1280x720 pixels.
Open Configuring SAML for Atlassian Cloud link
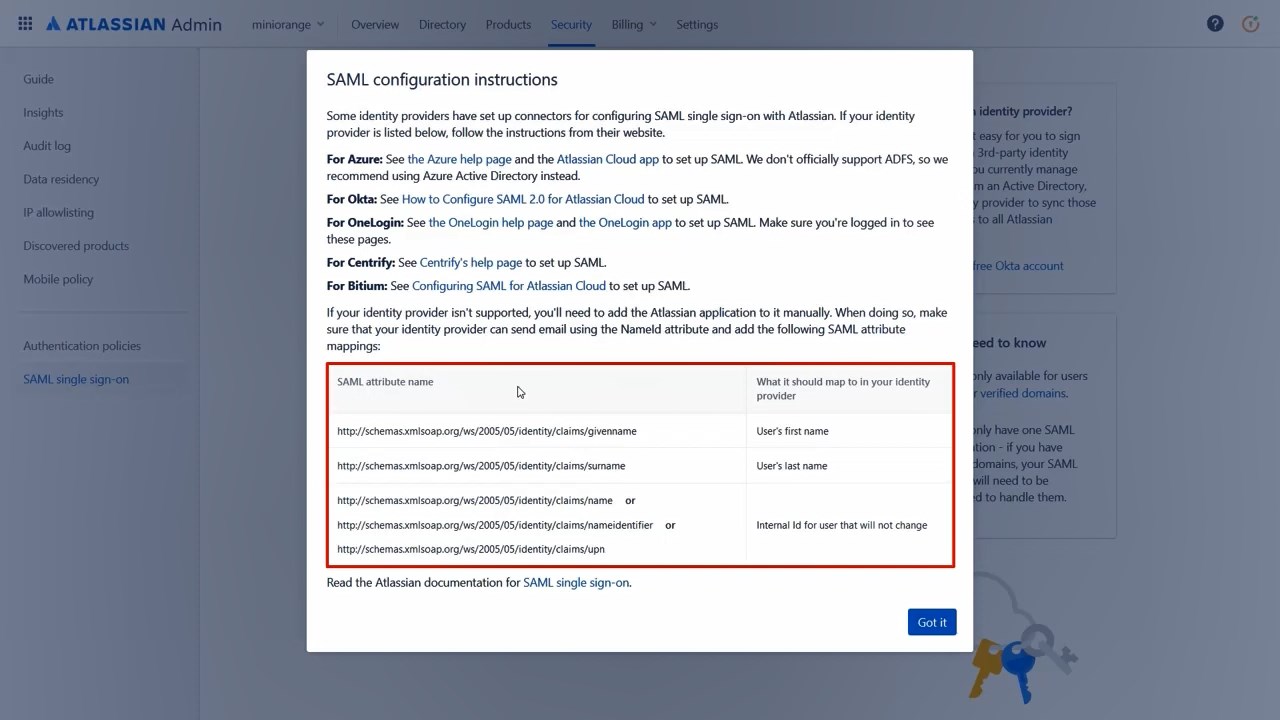pos(509,286)
